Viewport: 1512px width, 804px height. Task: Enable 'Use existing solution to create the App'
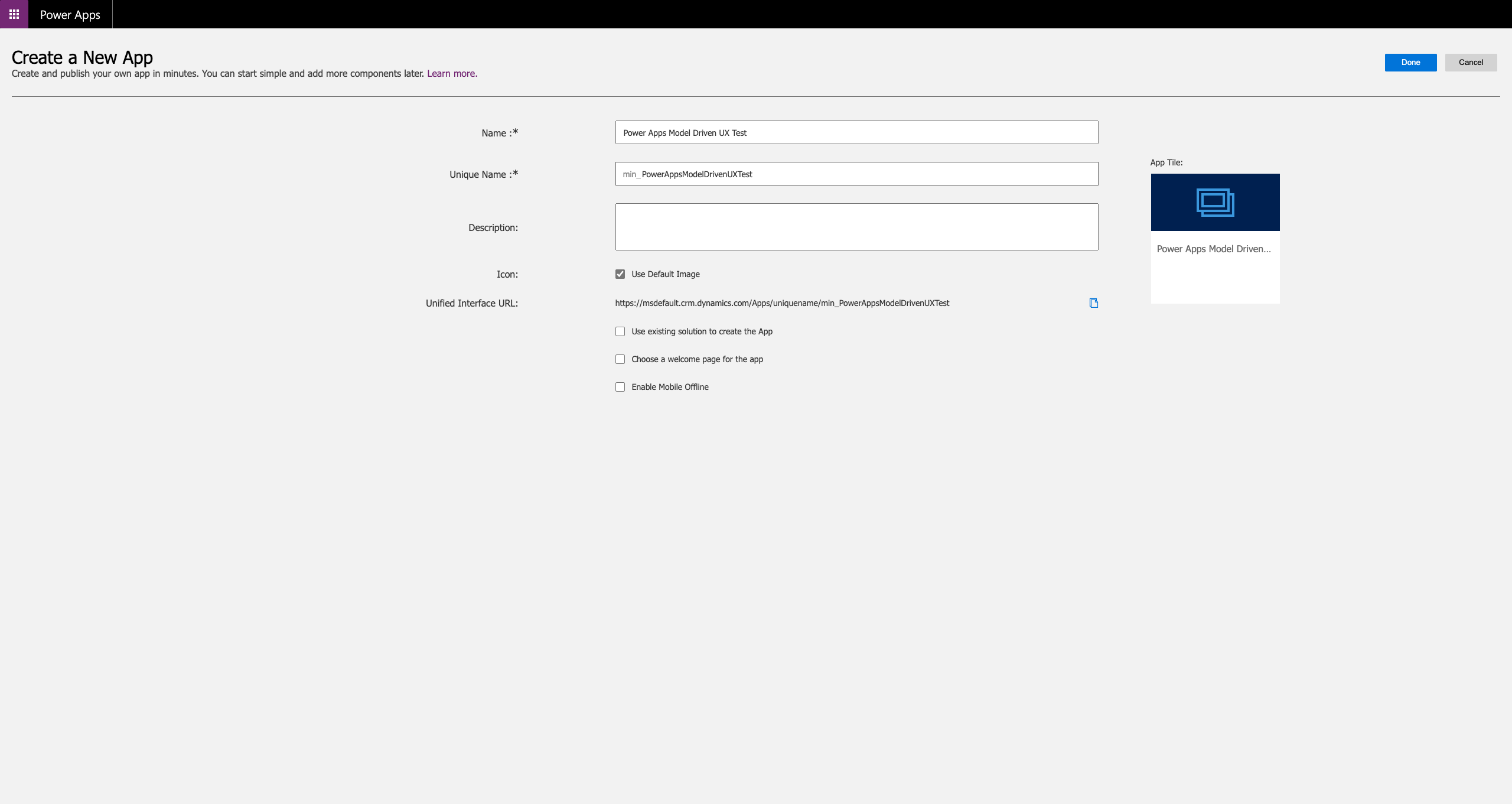[619, 331]
